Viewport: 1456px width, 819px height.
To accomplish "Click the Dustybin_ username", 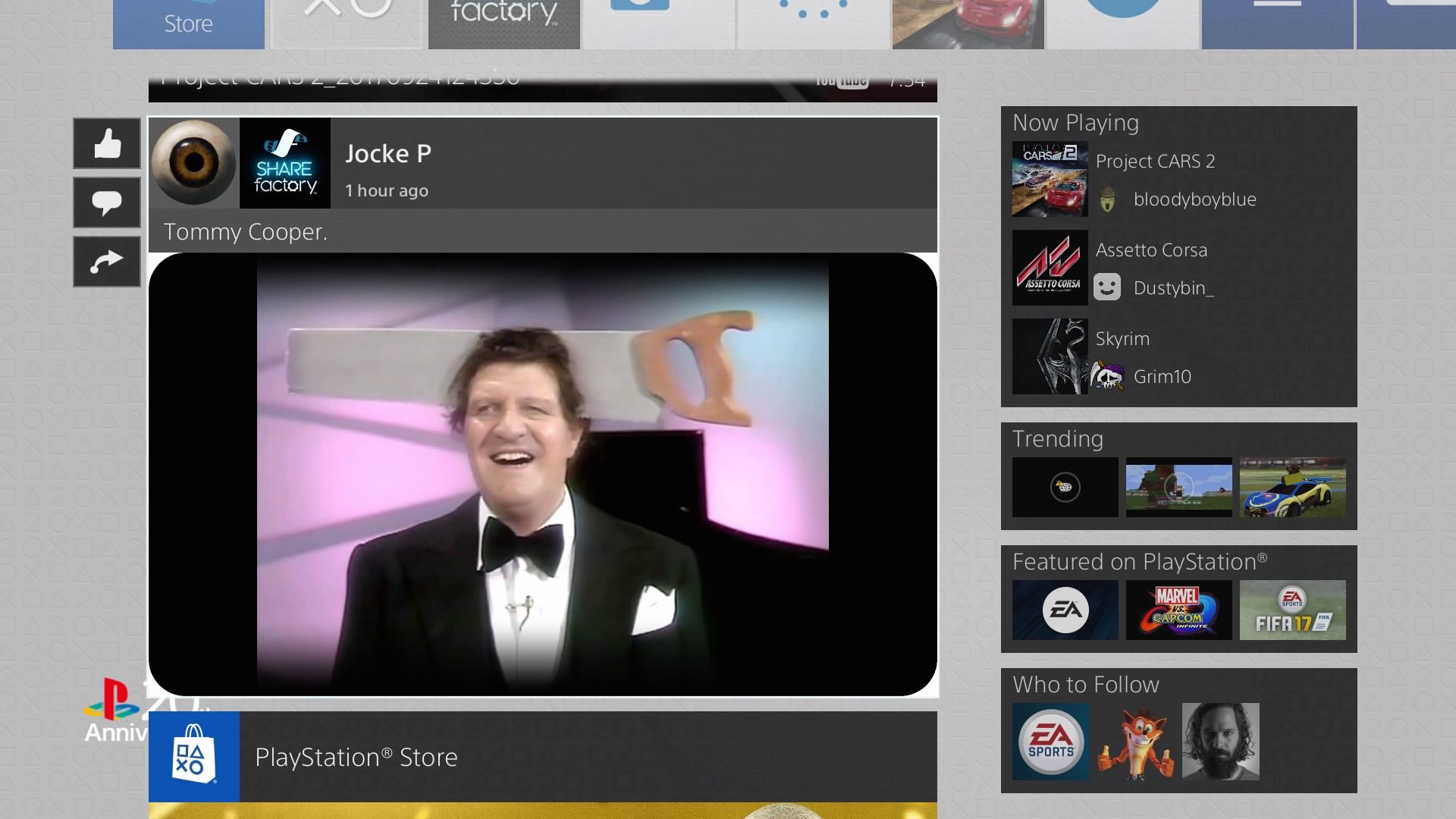I will (x=1173, y=288).
